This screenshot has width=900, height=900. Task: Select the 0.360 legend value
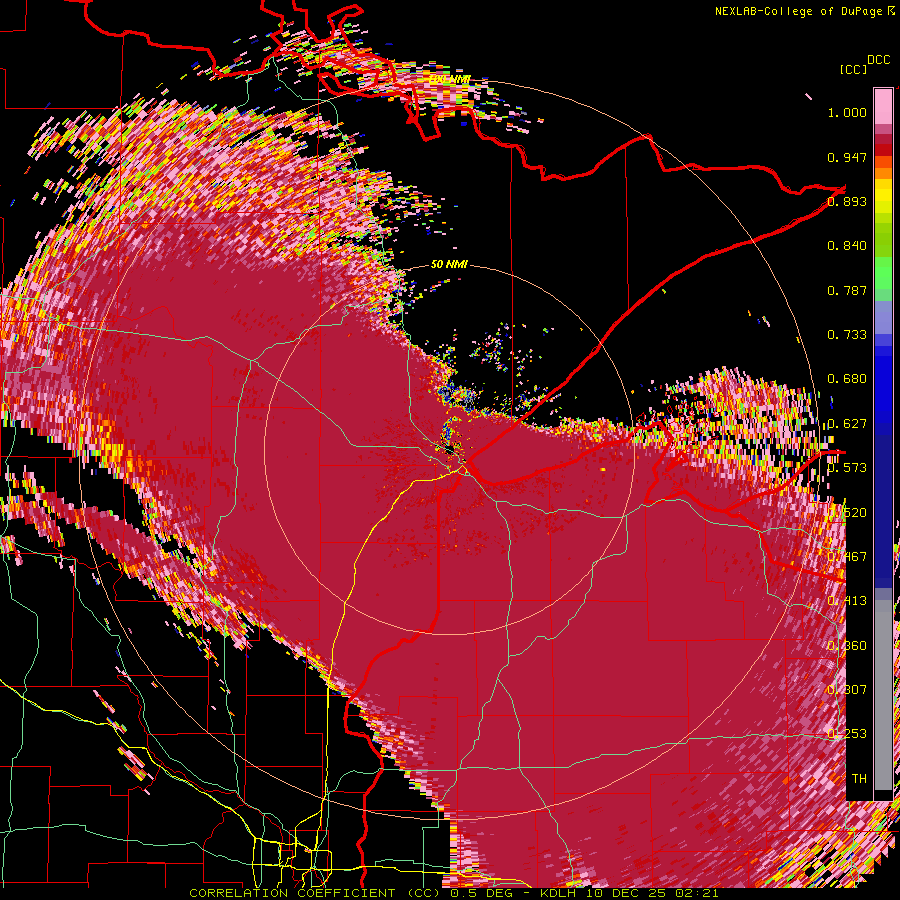pos(847,646)
